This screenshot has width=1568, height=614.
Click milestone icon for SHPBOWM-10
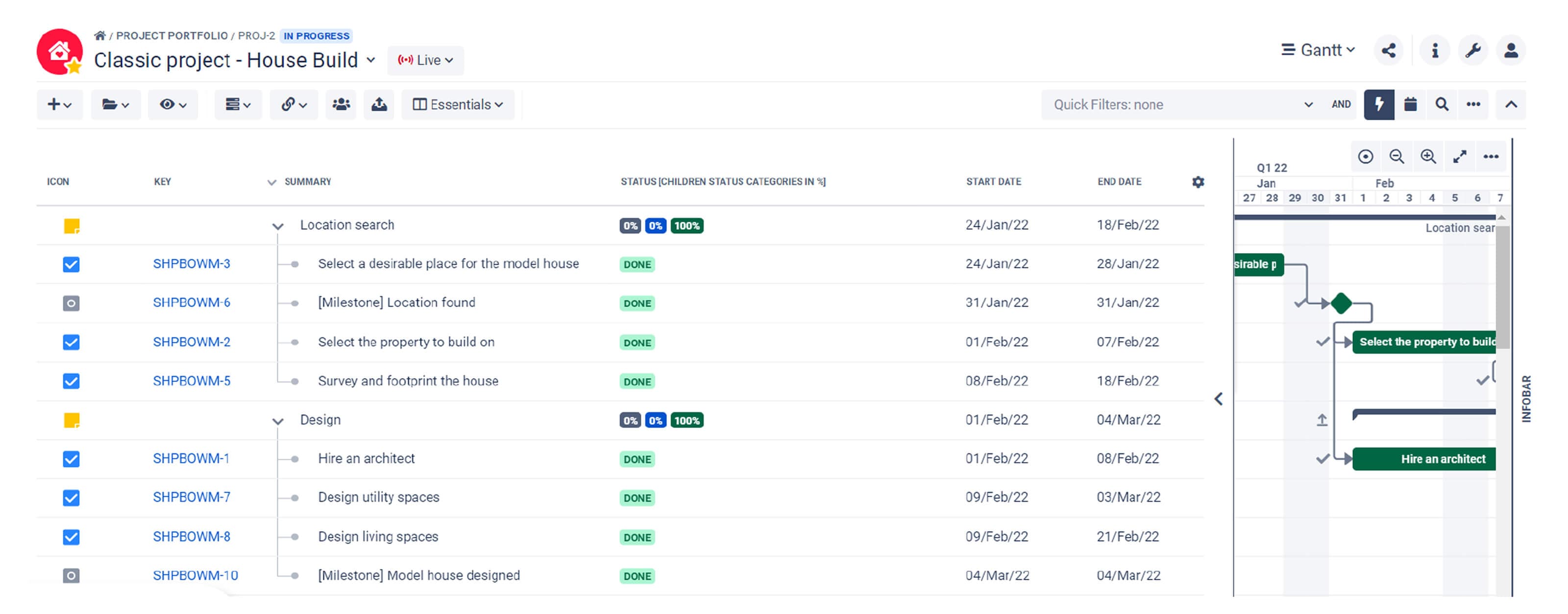[71, 576]
